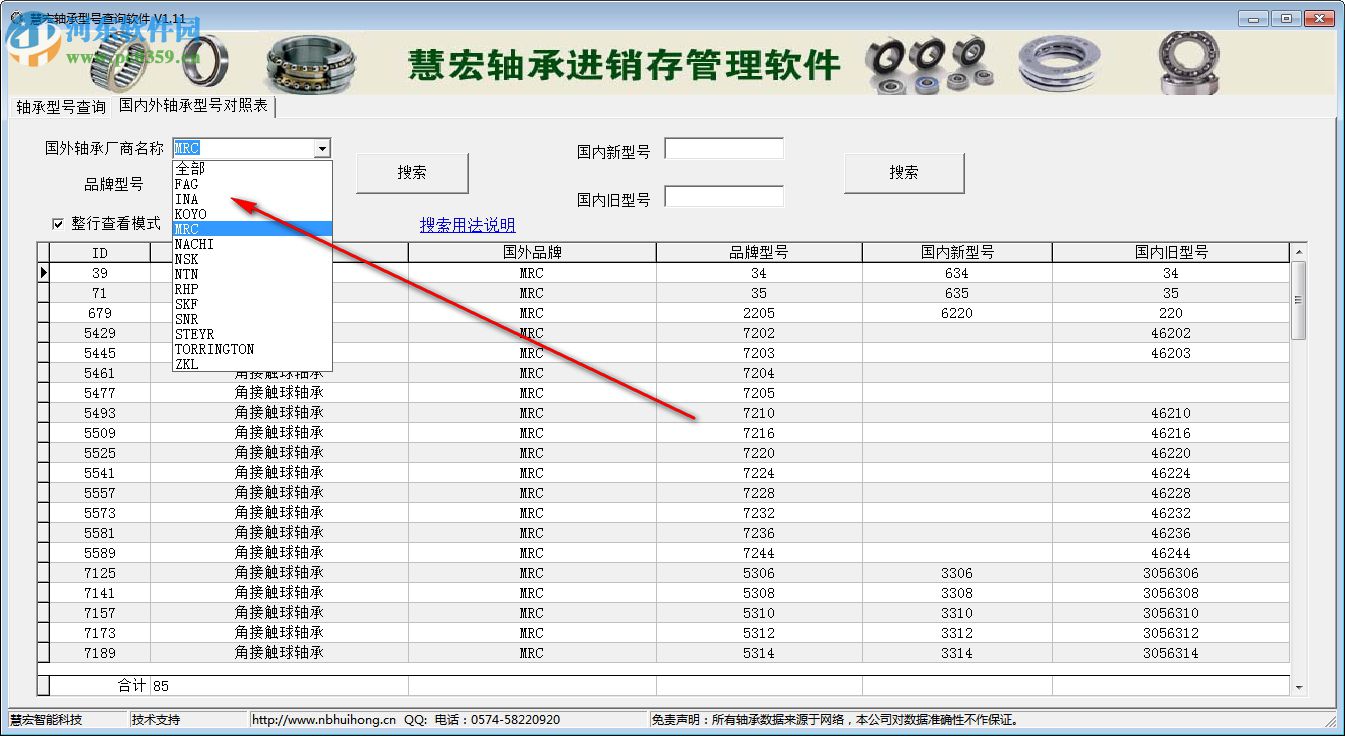The width and height of the screenshot is (1345, 736).
Task: Click the left 搜索 button
Action: coord(411,172)
